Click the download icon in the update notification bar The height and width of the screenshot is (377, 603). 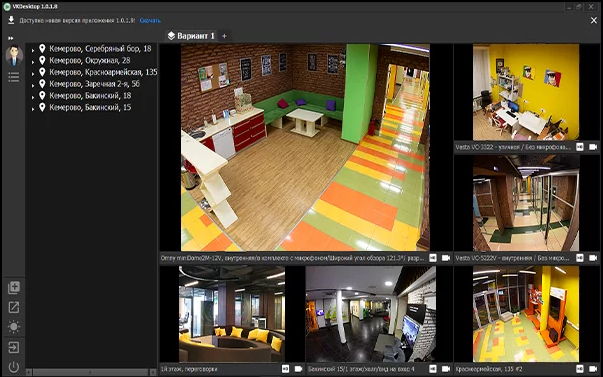click(11, 20)
